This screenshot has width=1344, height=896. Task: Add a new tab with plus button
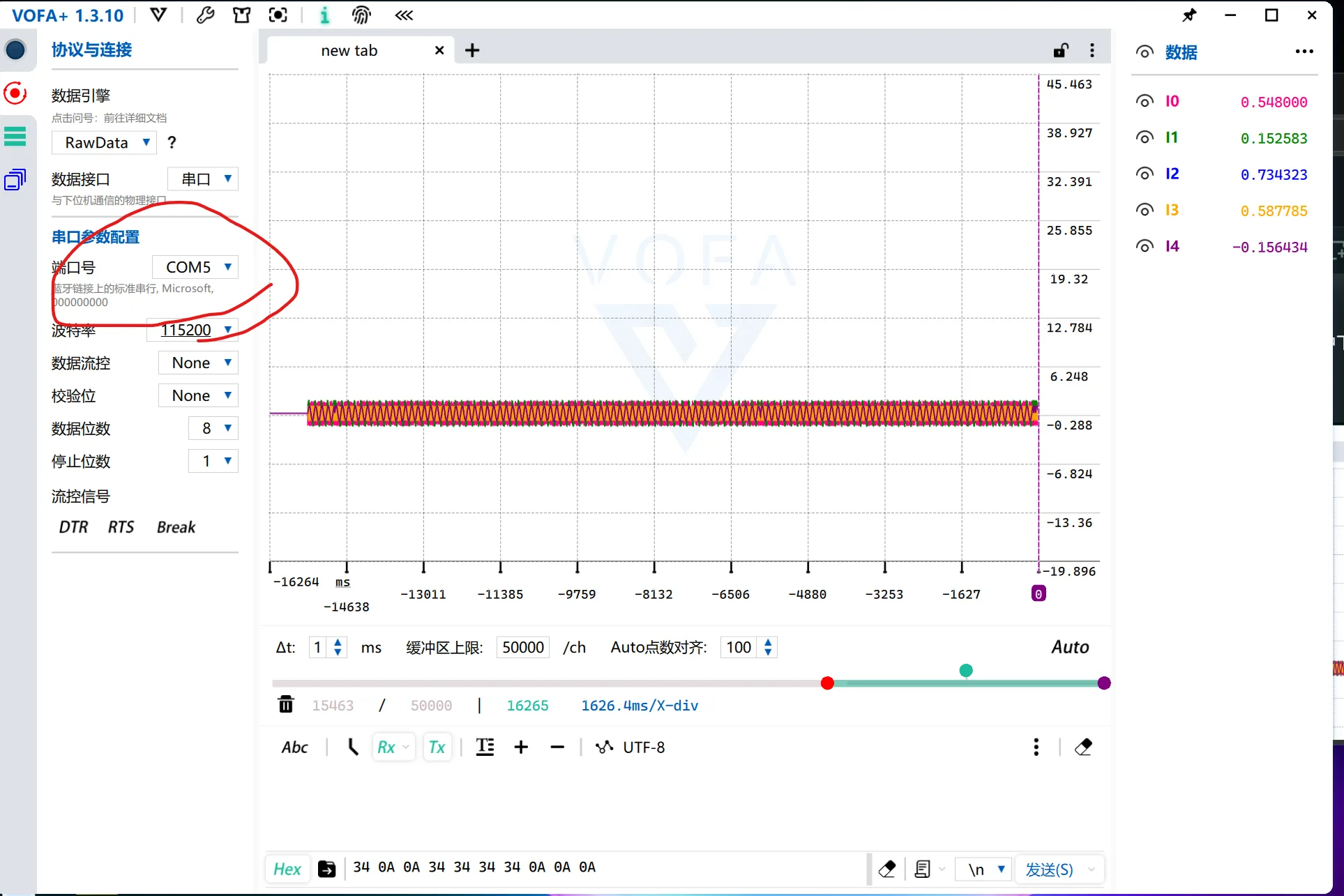pos(472,50)
